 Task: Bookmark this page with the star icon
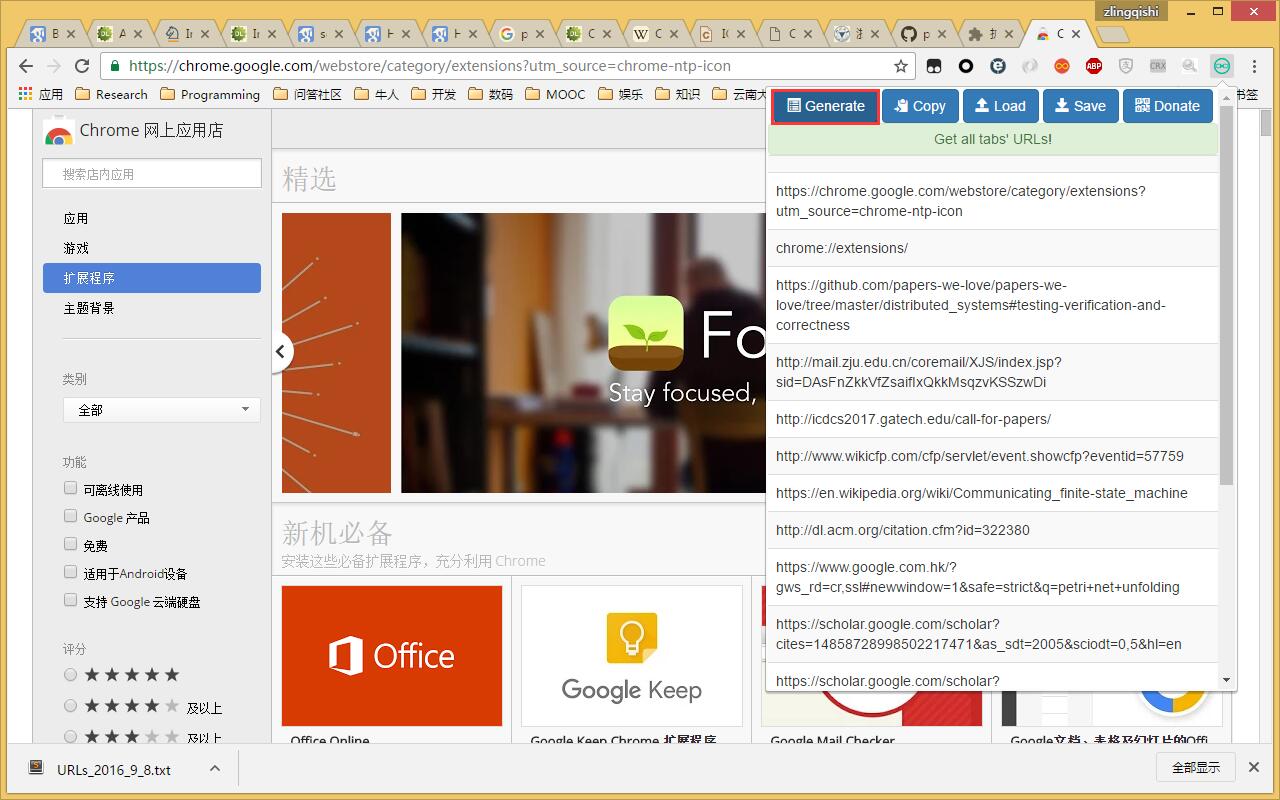point(901,66)
